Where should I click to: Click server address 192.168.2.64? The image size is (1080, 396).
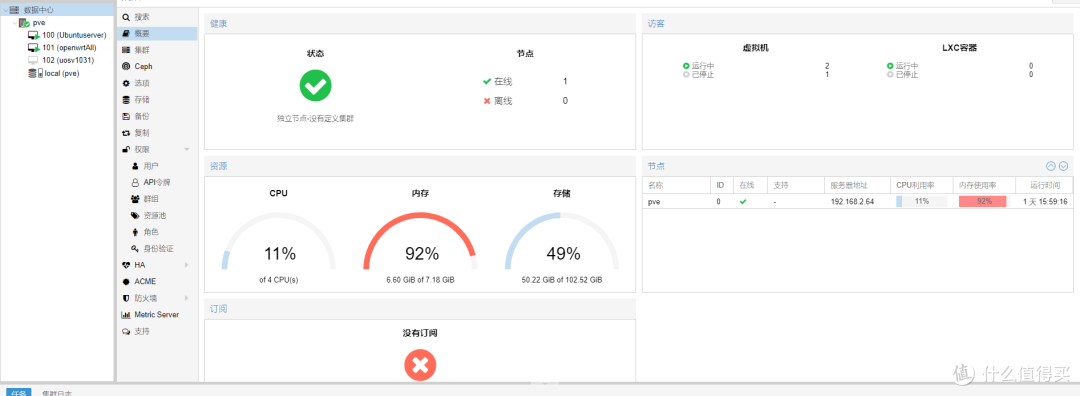pos(852,201)
